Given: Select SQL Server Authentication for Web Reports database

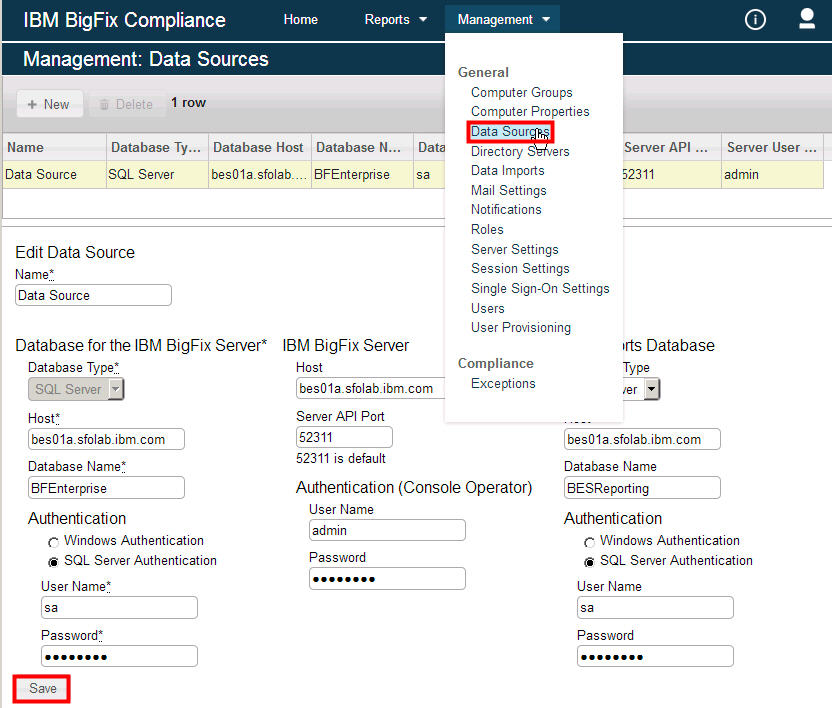Looking at the screenshot, I should point(589,562).
